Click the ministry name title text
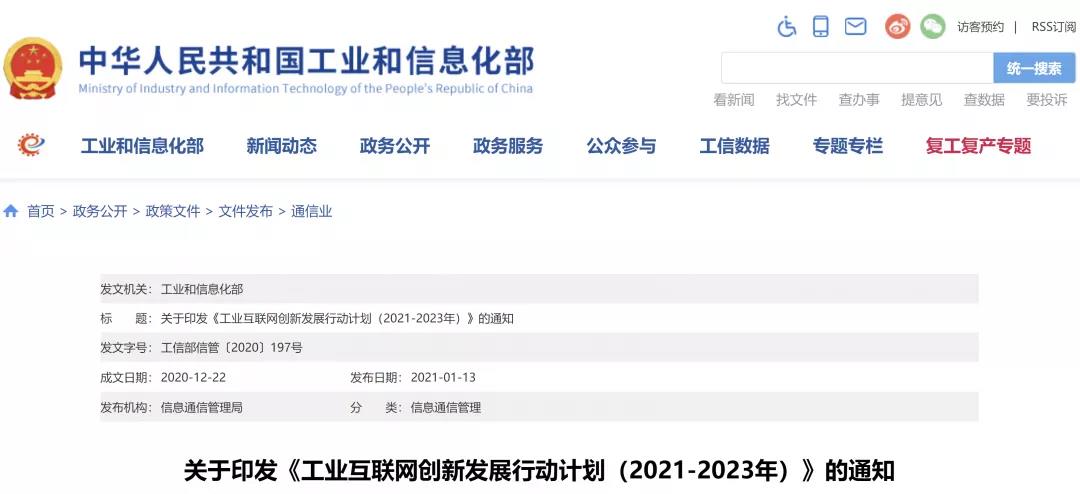 [306, 61]
